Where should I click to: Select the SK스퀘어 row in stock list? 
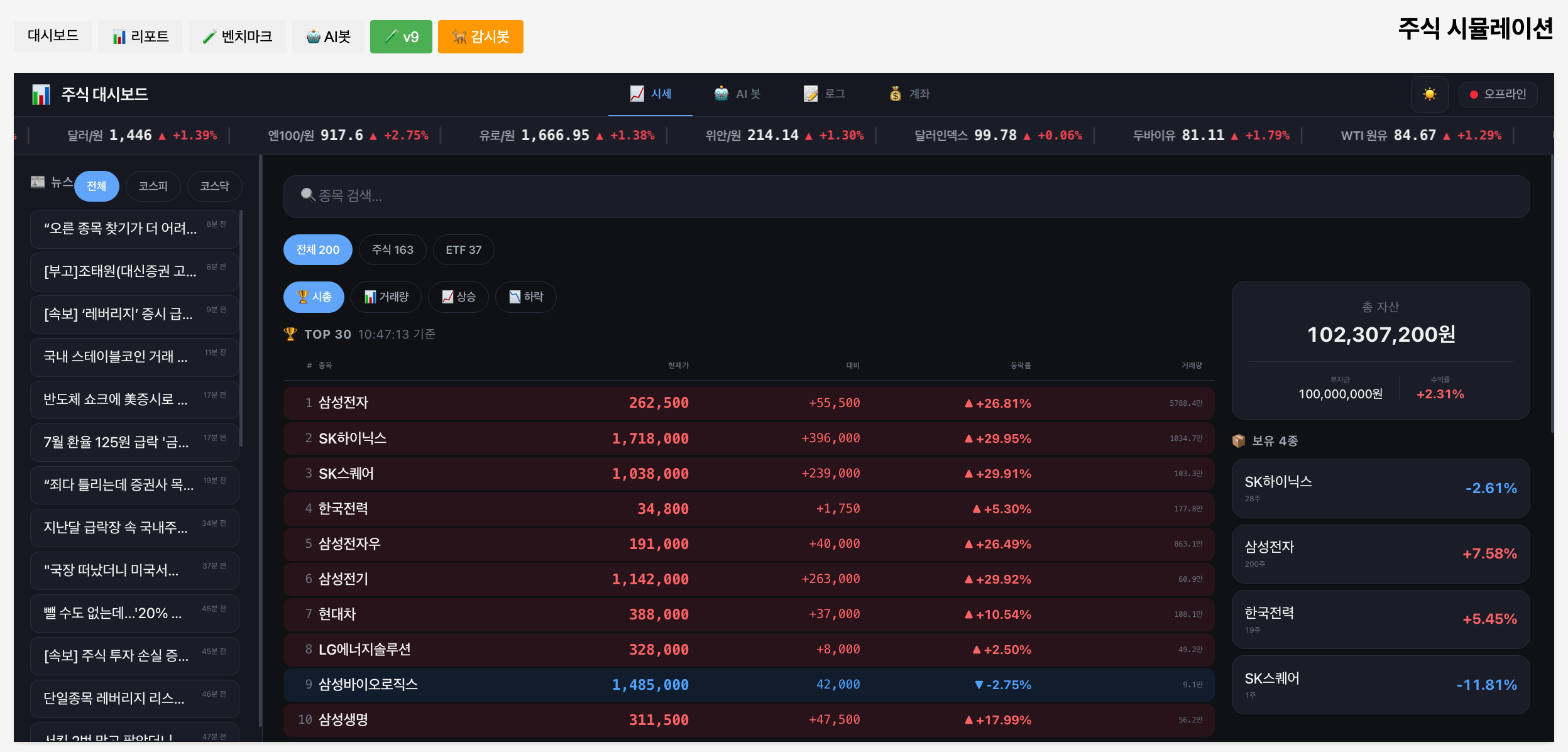pos(748,474)
